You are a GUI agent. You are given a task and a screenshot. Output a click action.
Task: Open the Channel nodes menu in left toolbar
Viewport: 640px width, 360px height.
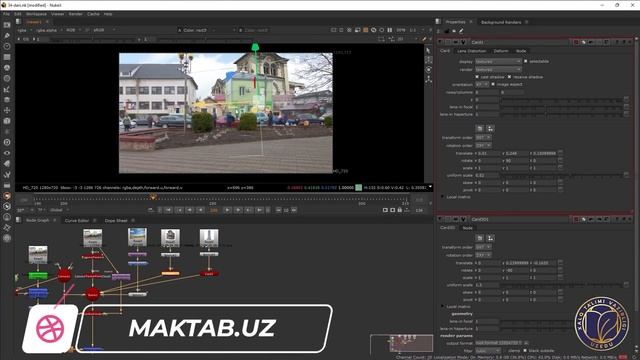coord(7,57)
